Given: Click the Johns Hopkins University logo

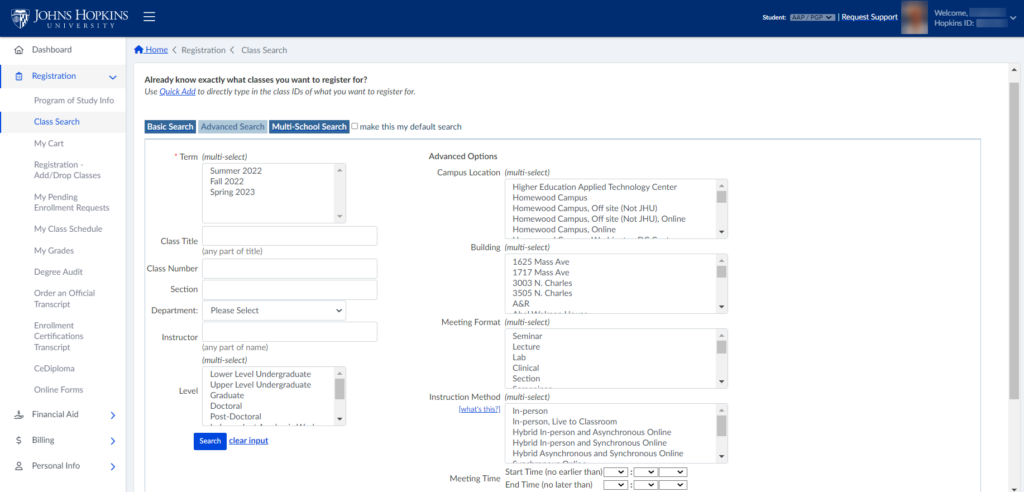Looking at the screenshot, I should (69, 18).
